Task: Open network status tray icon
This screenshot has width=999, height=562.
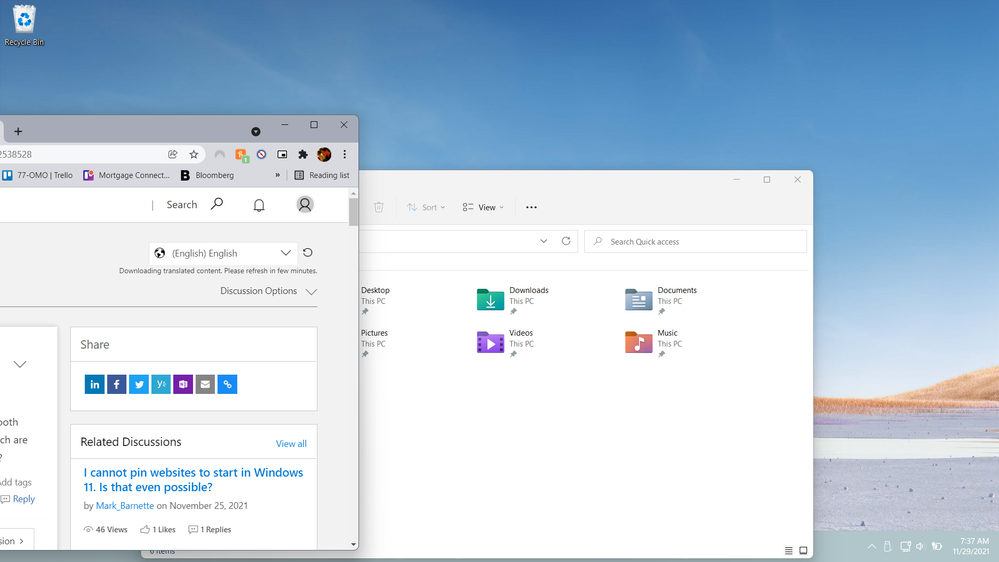Action: pos(905,546)
